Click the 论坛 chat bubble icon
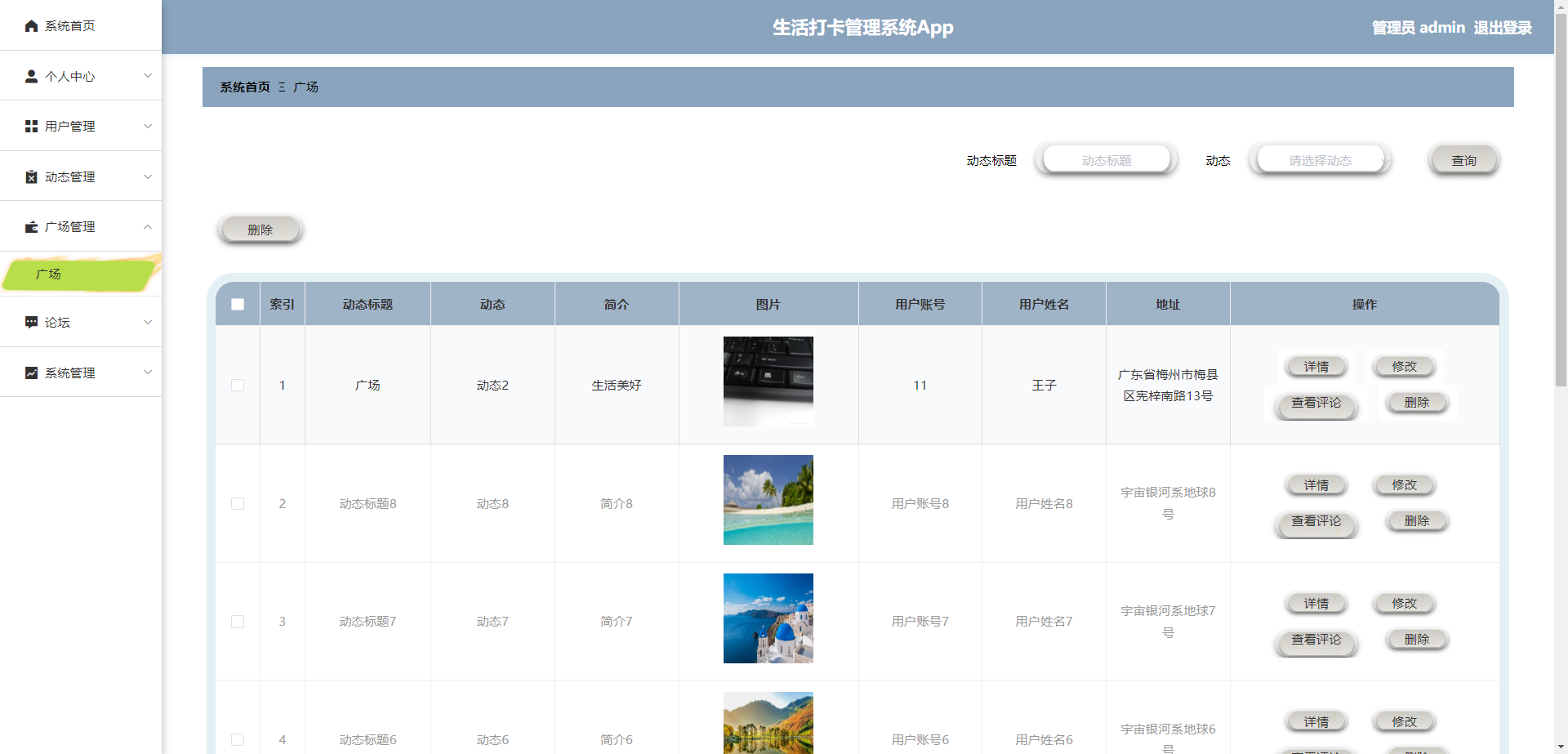The height and width of the screenshot is (754, 1568). coord(31,322)
